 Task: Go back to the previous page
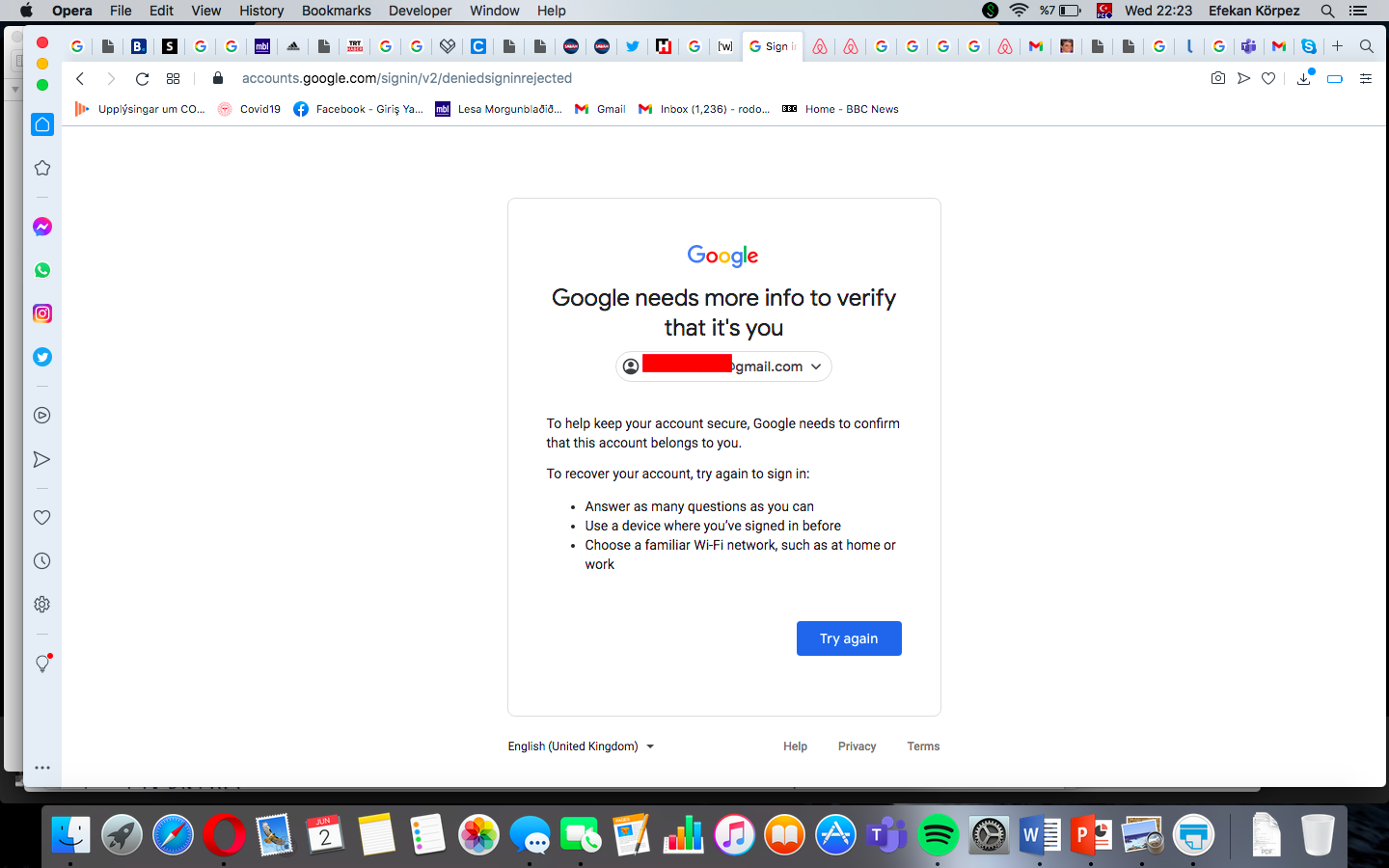coord(80,78)
